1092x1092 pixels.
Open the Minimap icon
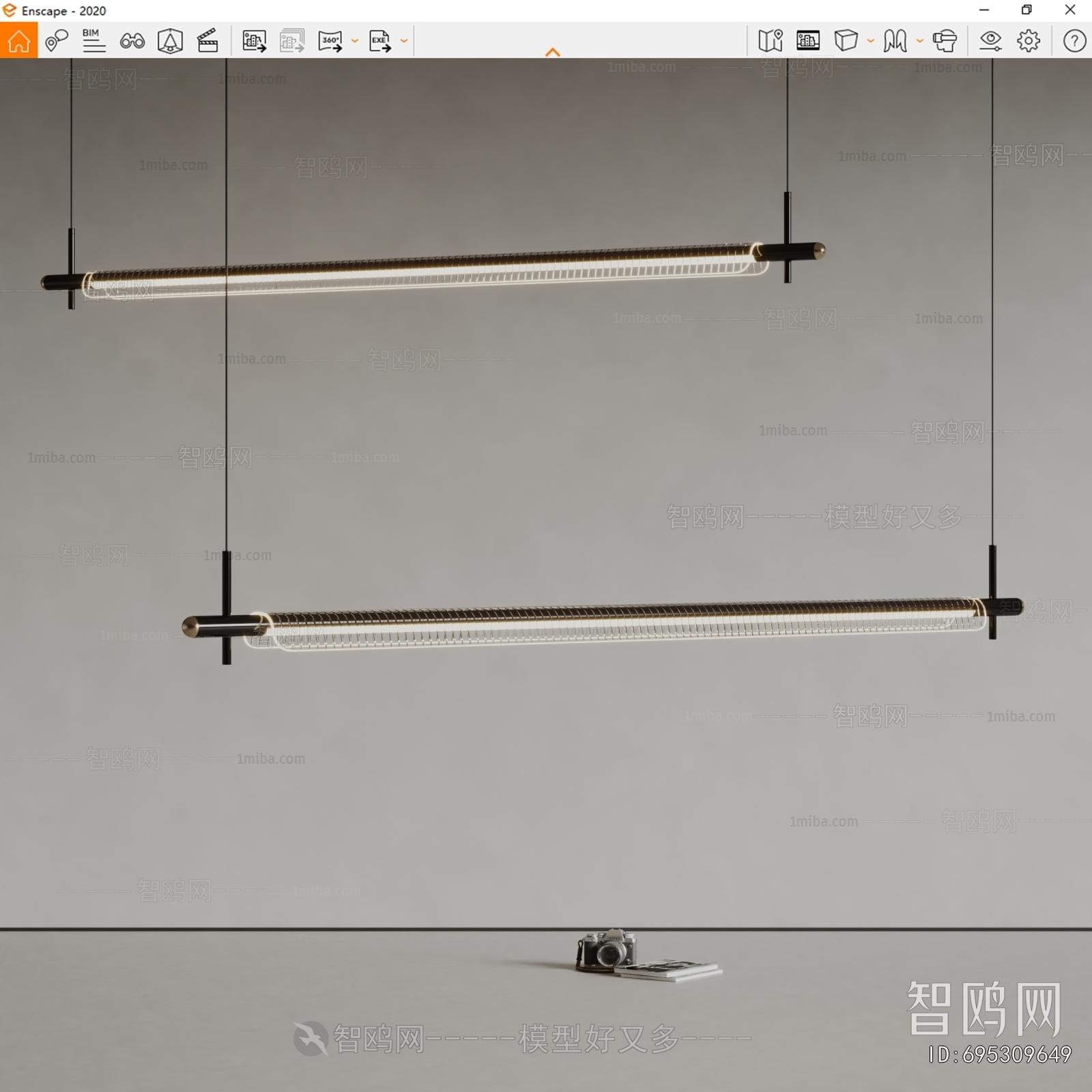(771, 41)
